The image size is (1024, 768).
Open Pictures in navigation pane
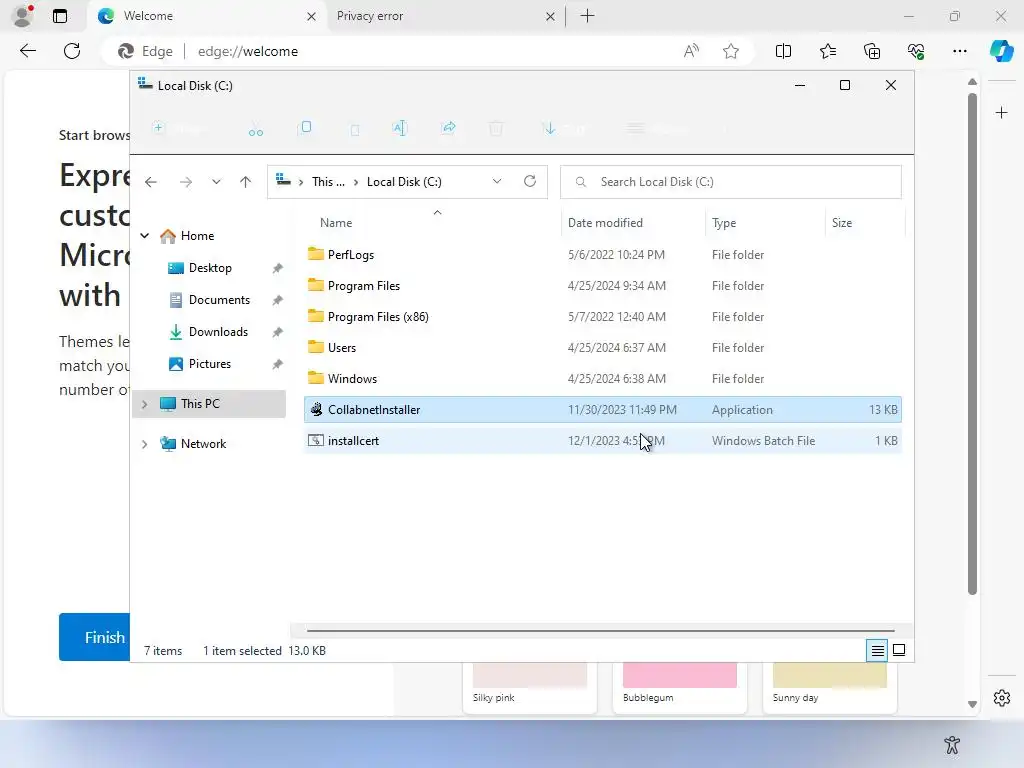210,364
